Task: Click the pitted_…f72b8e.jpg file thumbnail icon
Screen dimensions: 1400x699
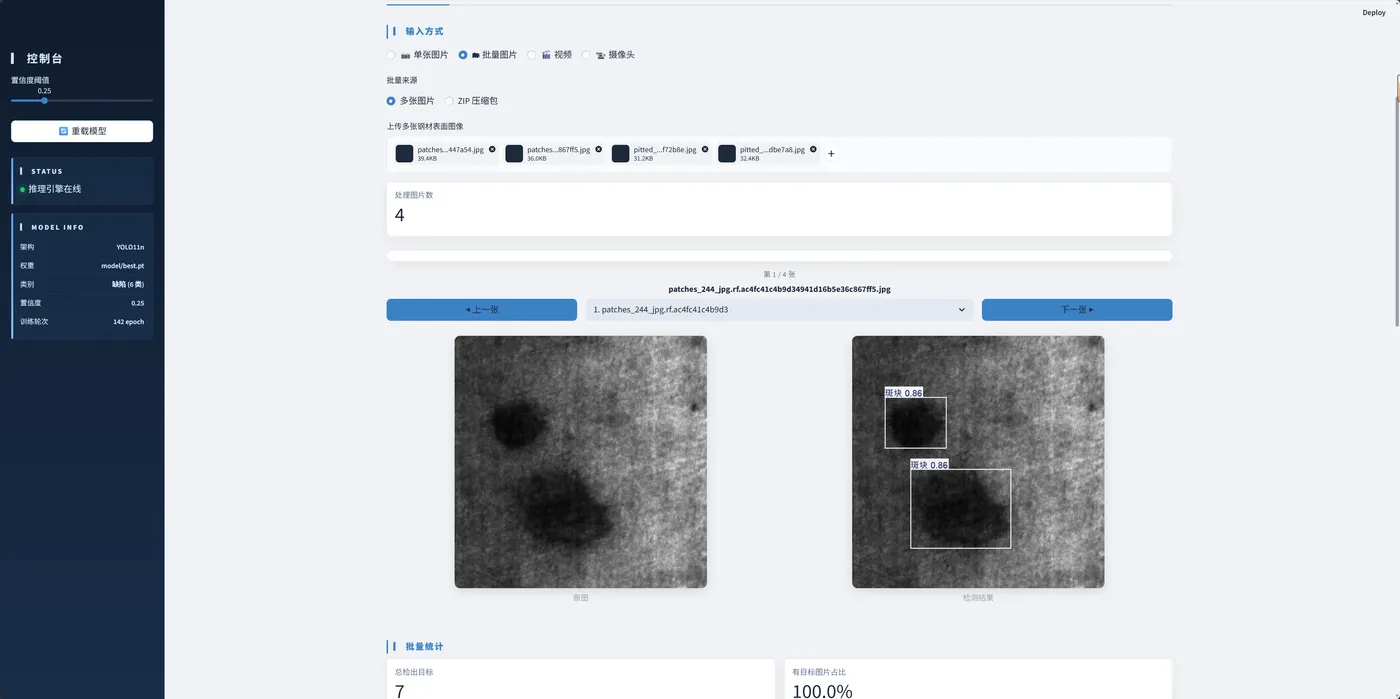Action: click(x=620, y=153)
